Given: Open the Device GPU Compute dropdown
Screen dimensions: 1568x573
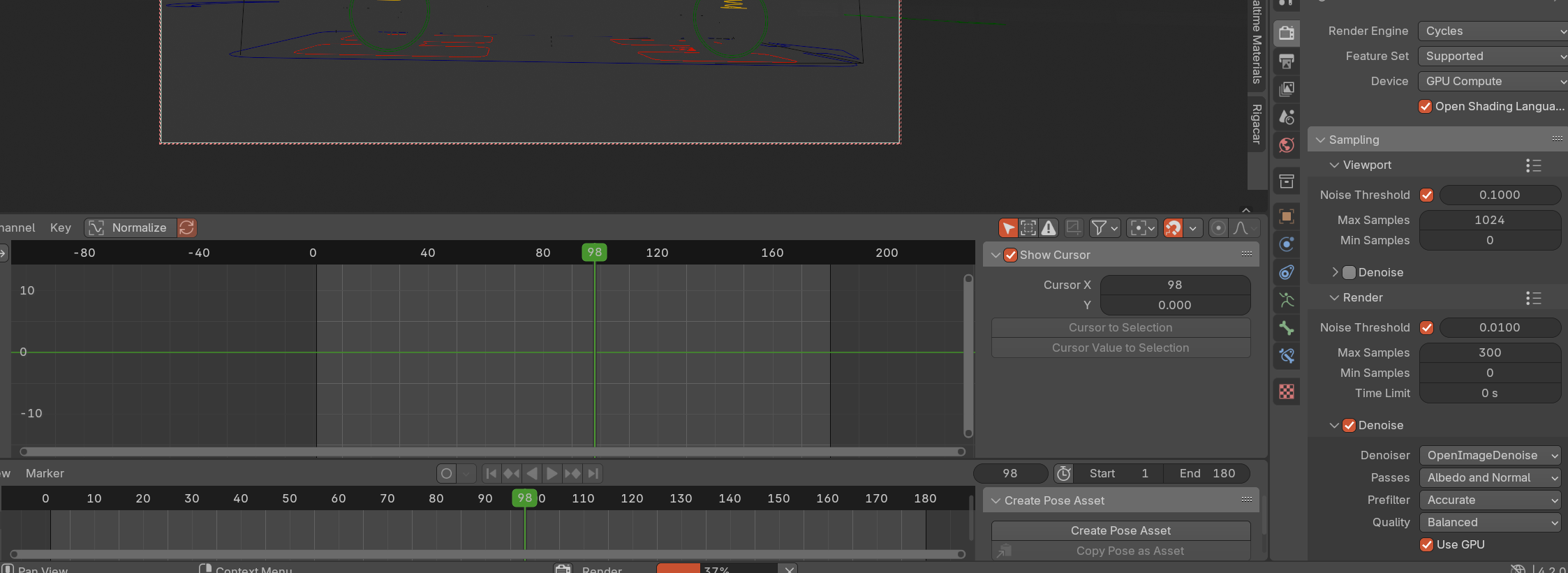Looking at the screenshot, I should pos(1493,82).
